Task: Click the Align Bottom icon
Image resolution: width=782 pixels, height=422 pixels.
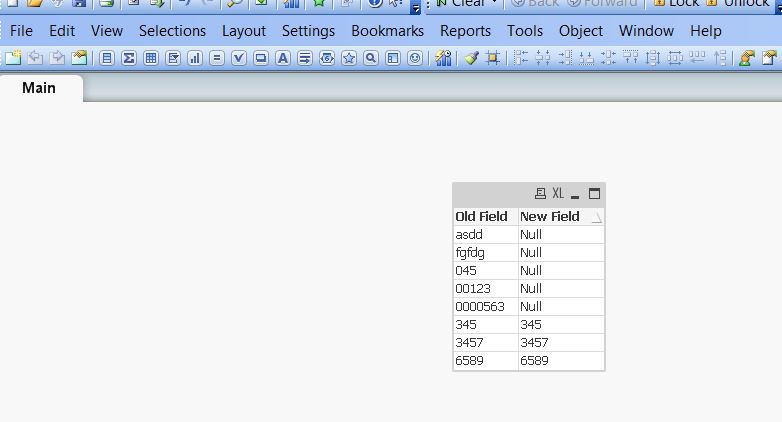Action: point(586,58)
